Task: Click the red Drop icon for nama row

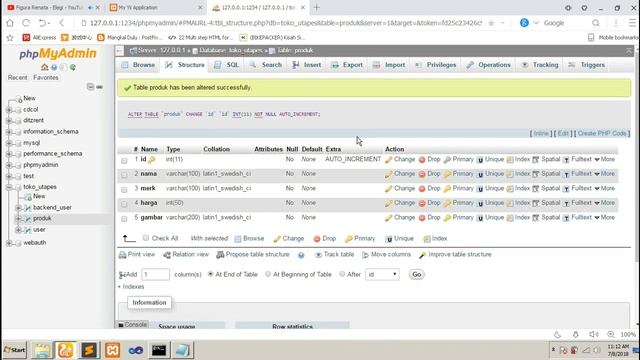Action: click(x=422, y=174)
